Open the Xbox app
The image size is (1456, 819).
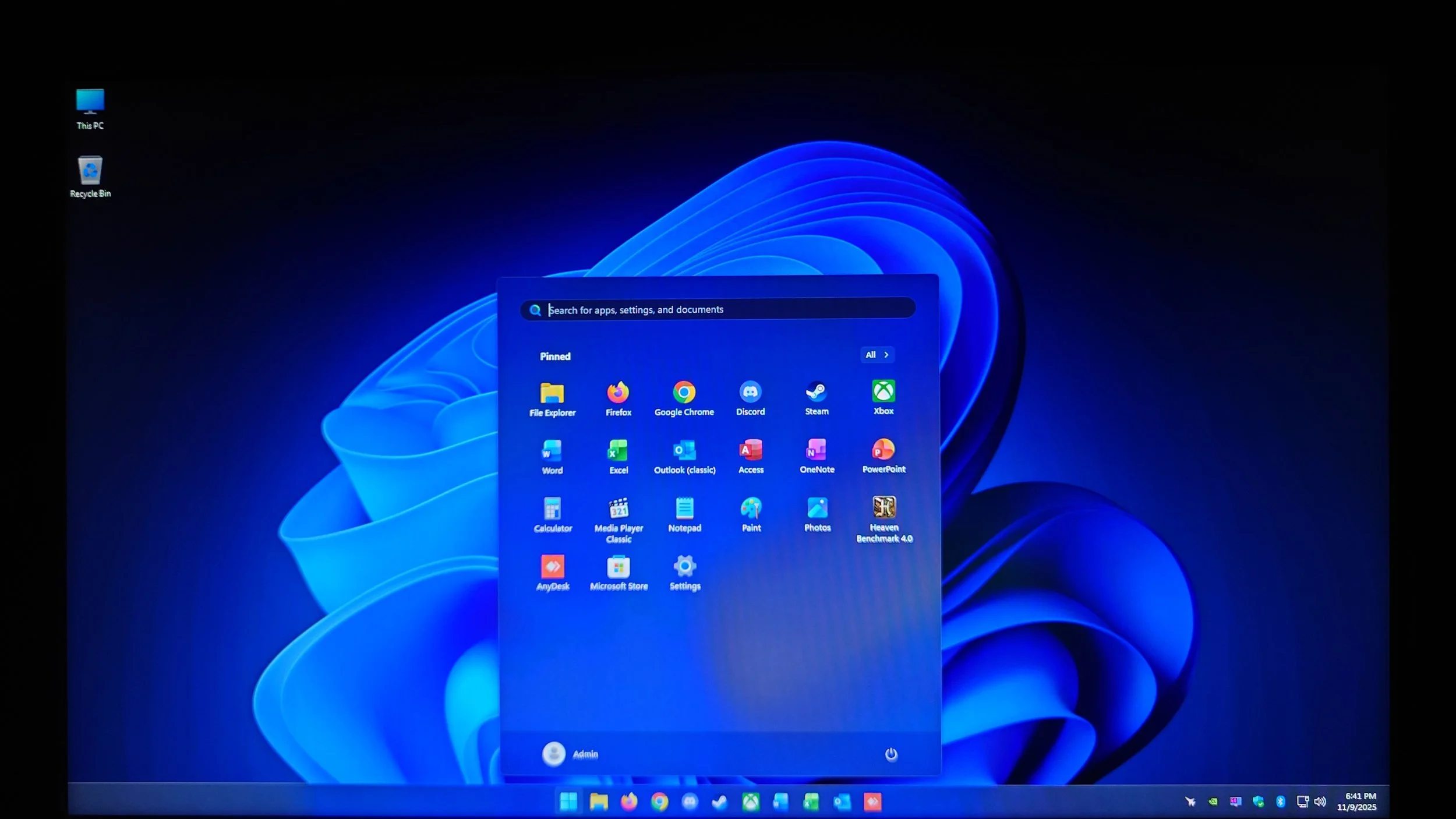tap(883, 397)
